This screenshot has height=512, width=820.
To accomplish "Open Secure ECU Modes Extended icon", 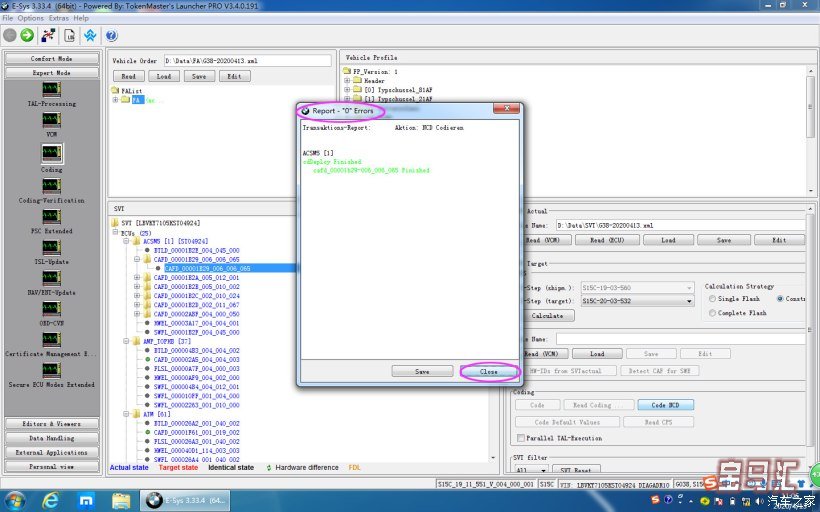I will click(51, 370).
